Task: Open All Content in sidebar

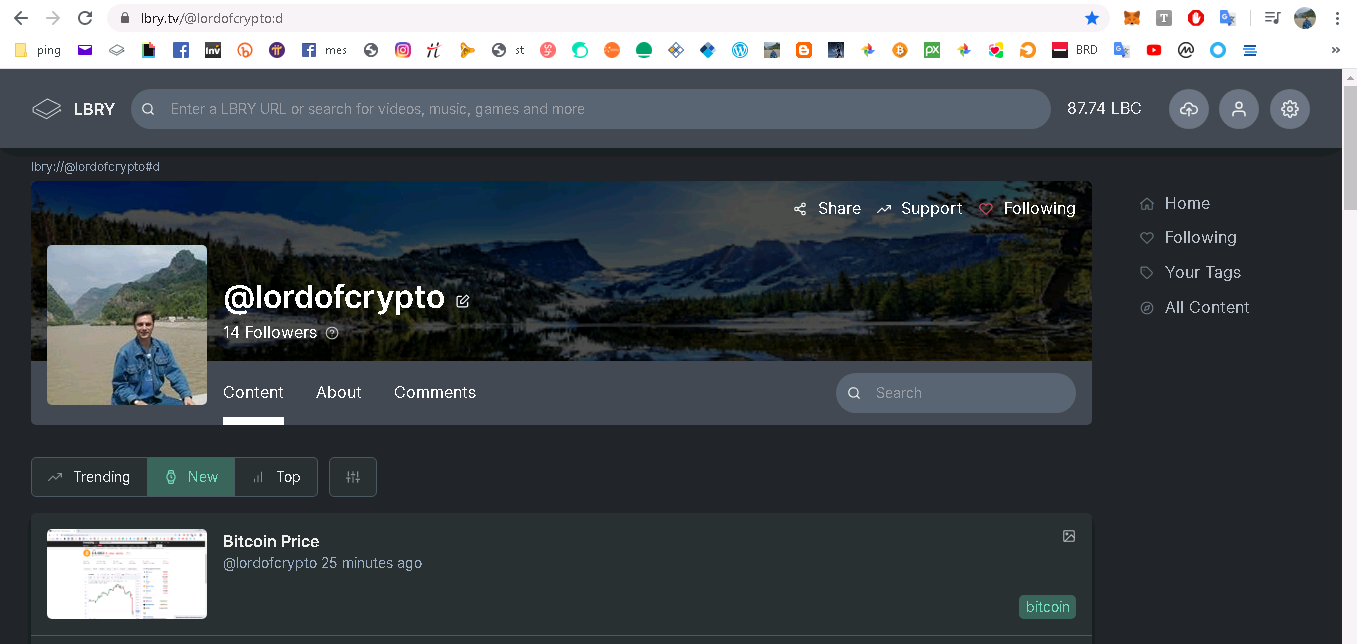Action: 1194,307
